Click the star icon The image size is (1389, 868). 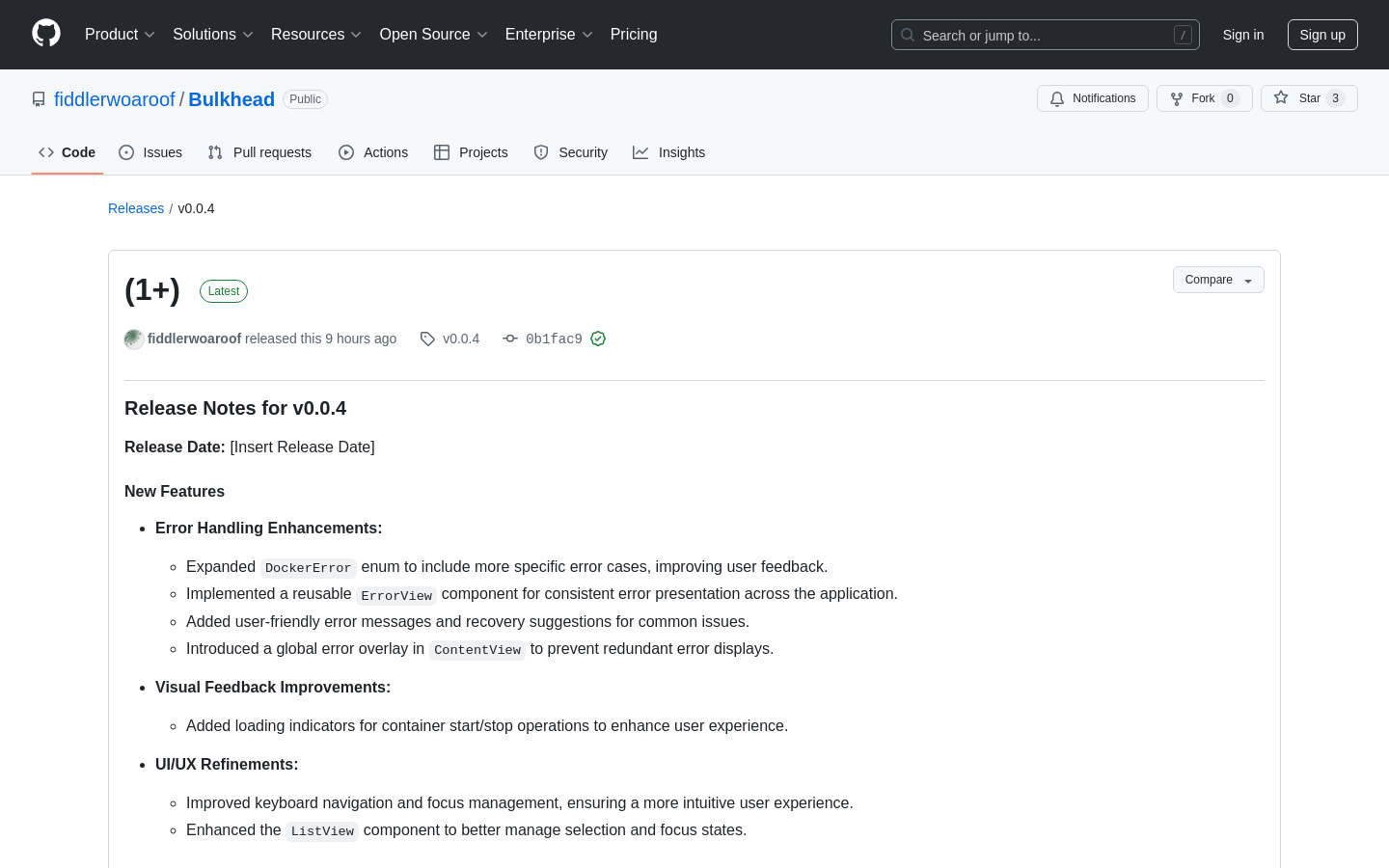coord(1281,97)
